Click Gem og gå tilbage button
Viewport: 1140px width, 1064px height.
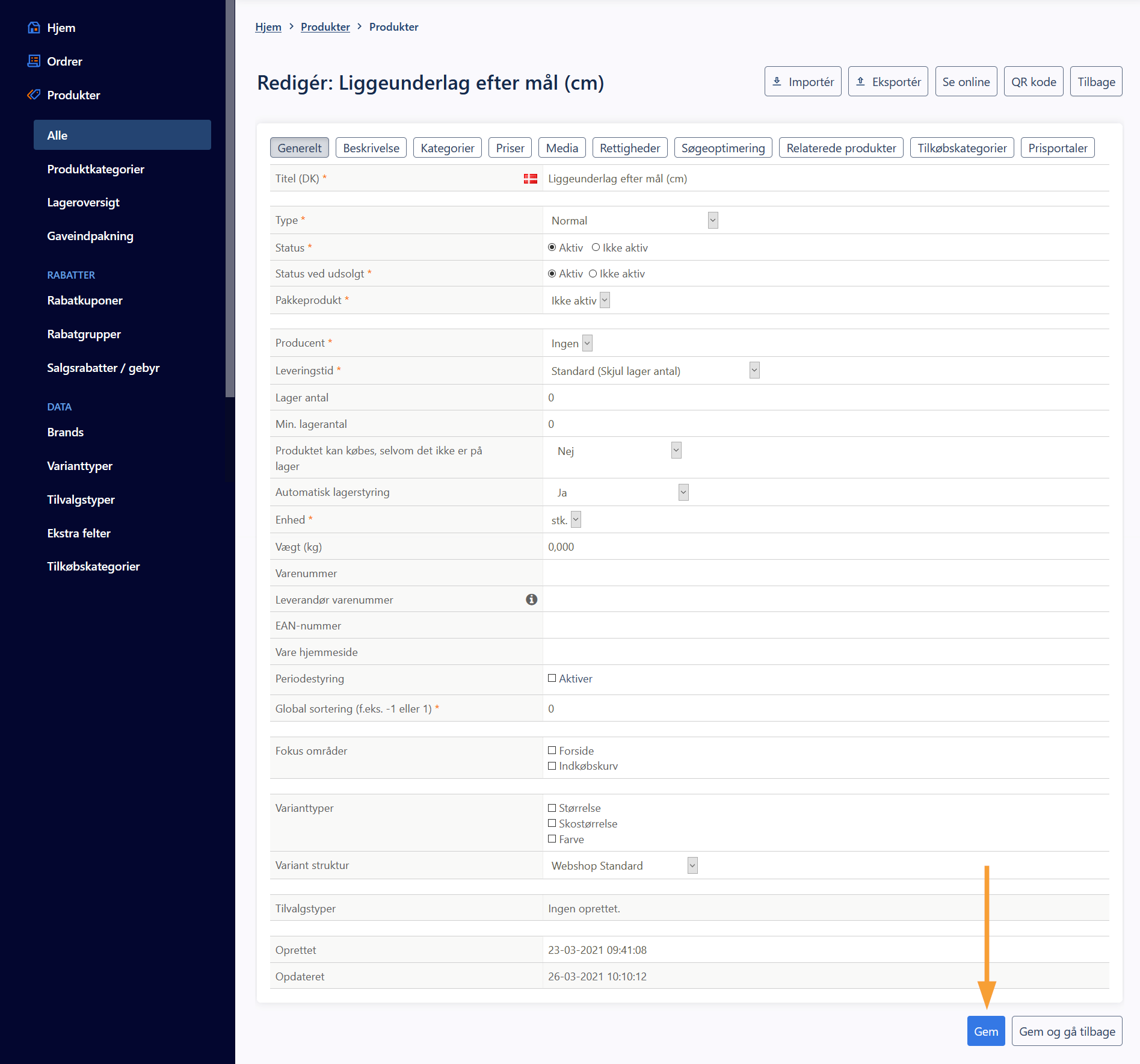coord(1067,1031)
